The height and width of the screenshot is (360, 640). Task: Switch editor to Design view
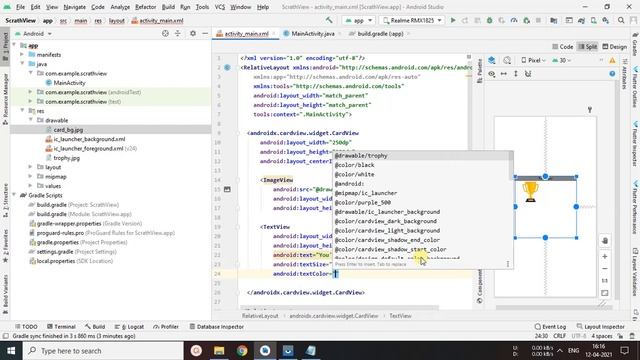(x=614, y=47)
